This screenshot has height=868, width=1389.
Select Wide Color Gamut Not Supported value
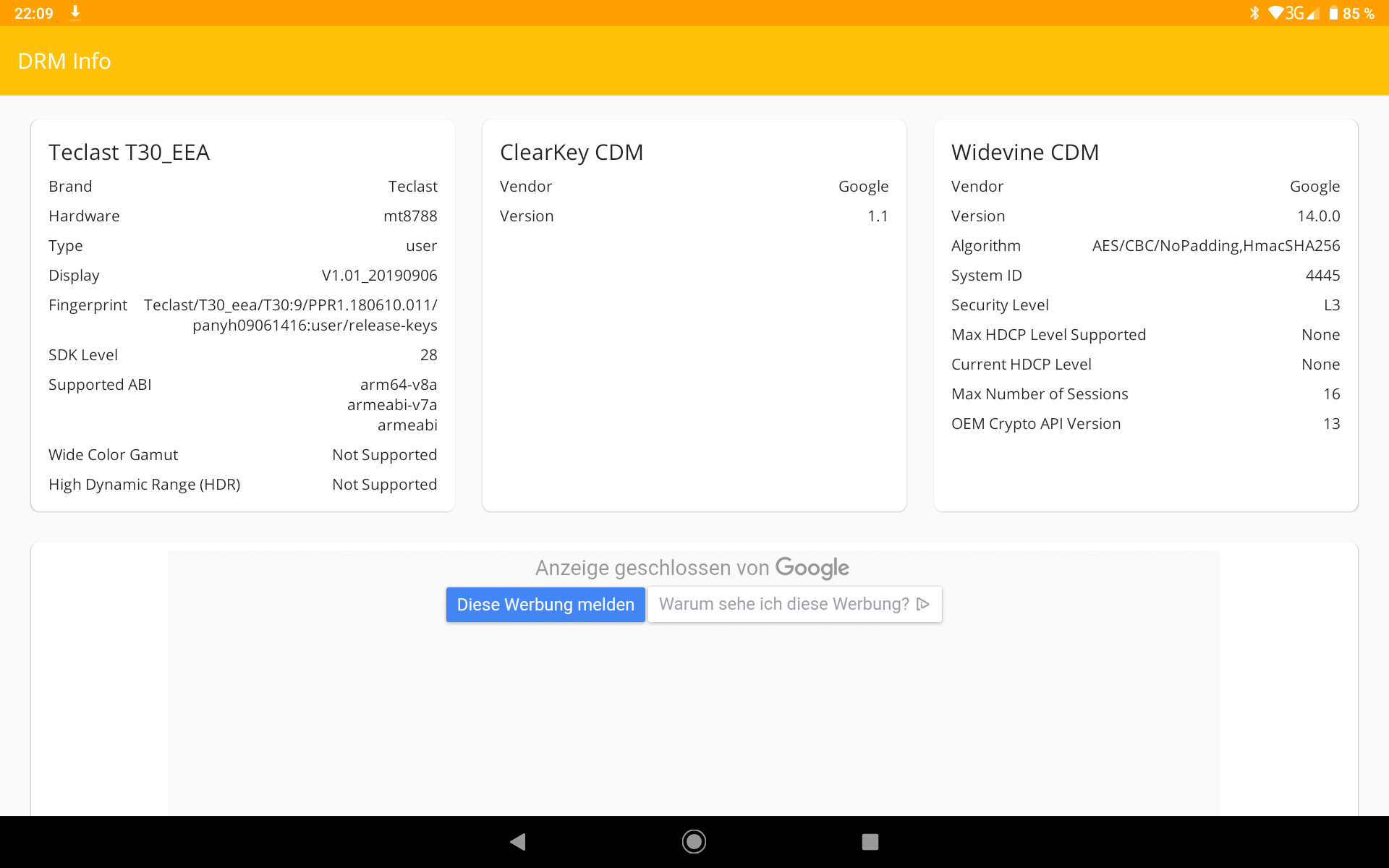(385, 455)
